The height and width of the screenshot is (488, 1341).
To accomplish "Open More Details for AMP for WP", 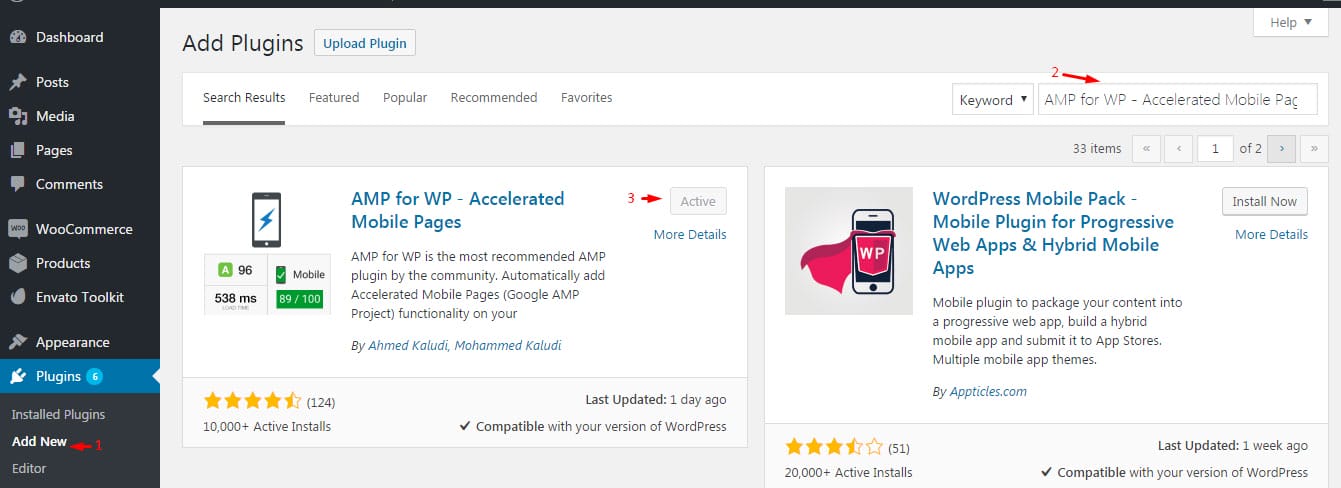I will (690, 235).
